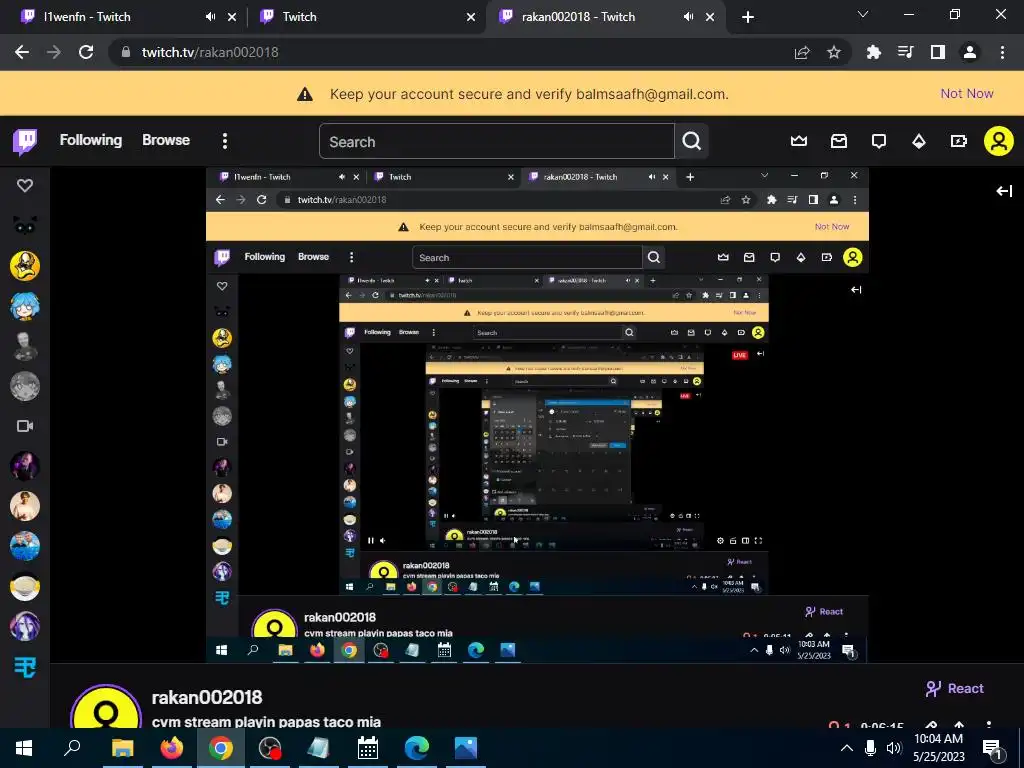Screen dimensions: 1024x768
Task: Click the address bar URL twitch.tv/rakan002018
Action: point(210,52)
